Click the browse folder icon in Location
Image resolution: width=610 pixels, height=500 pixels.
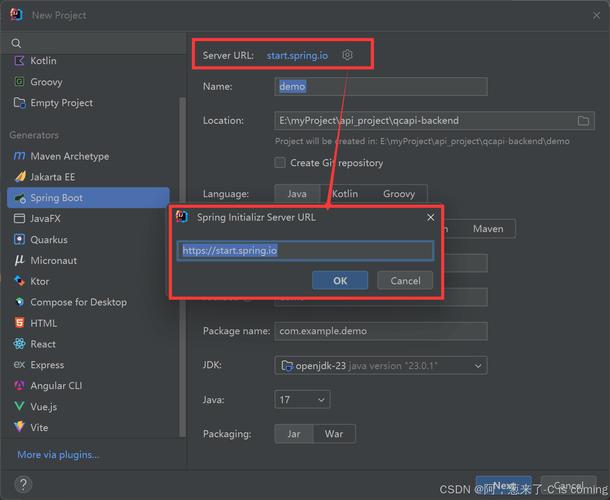pyautogui.click(x=584, y=121)
